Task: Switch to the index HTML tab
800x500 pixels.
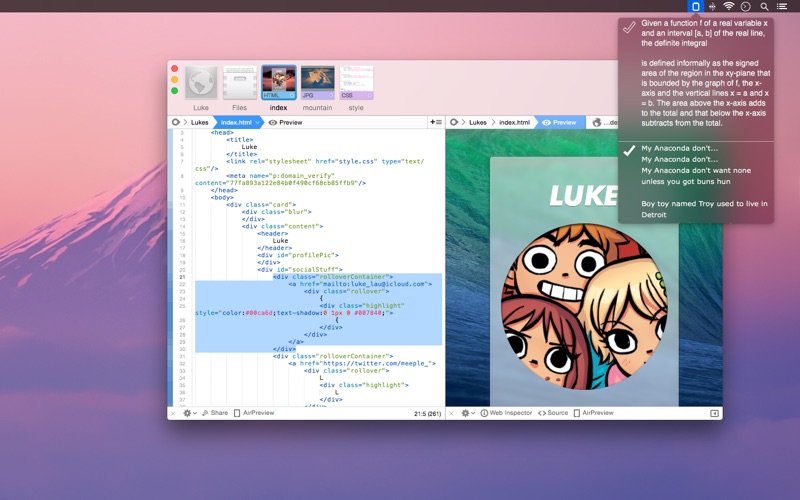Action: click(279, 82)
